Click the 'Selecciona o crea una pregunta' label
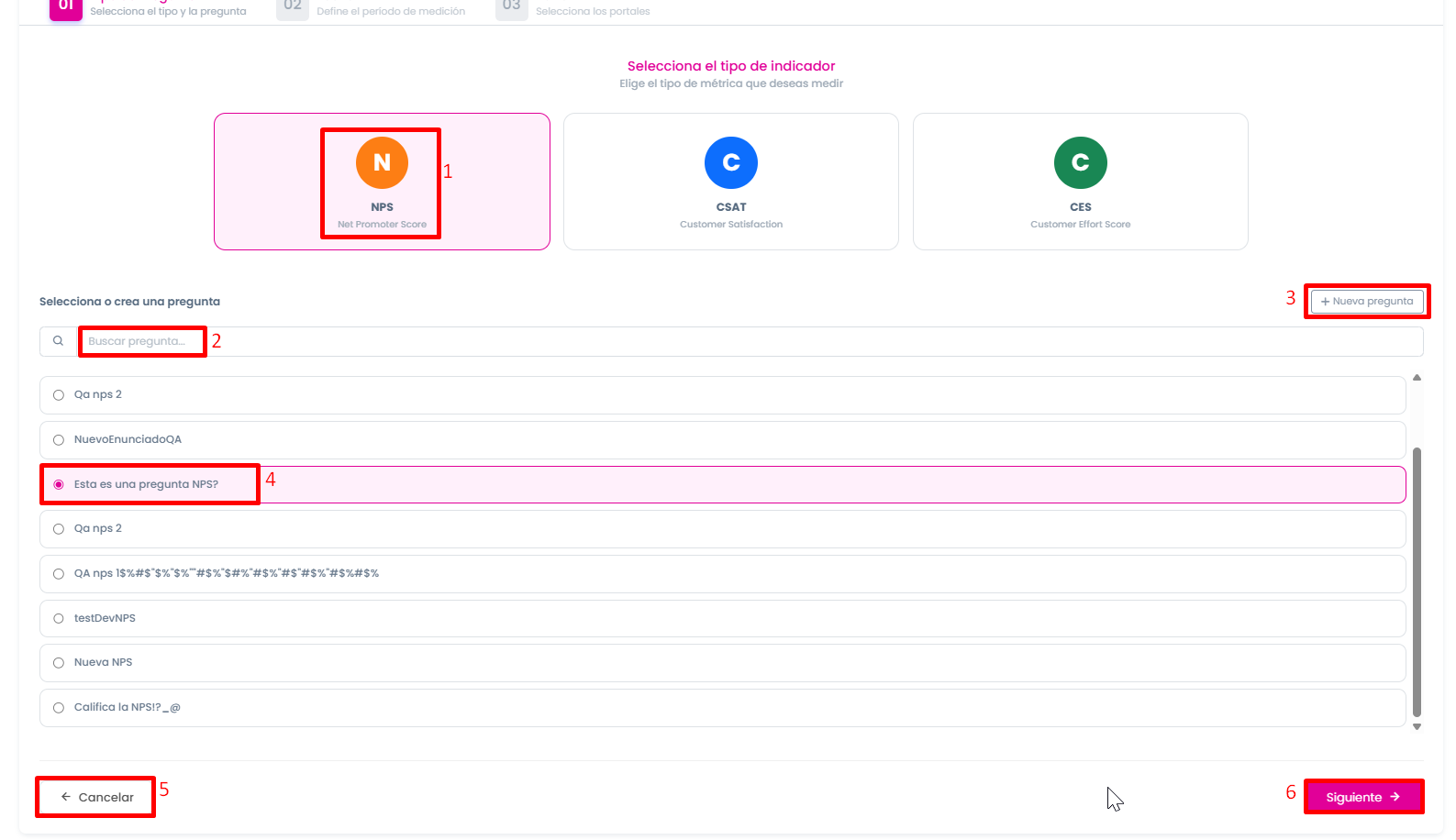The height and width of the screenshot is (840, 1456). [x=129, y=302]
